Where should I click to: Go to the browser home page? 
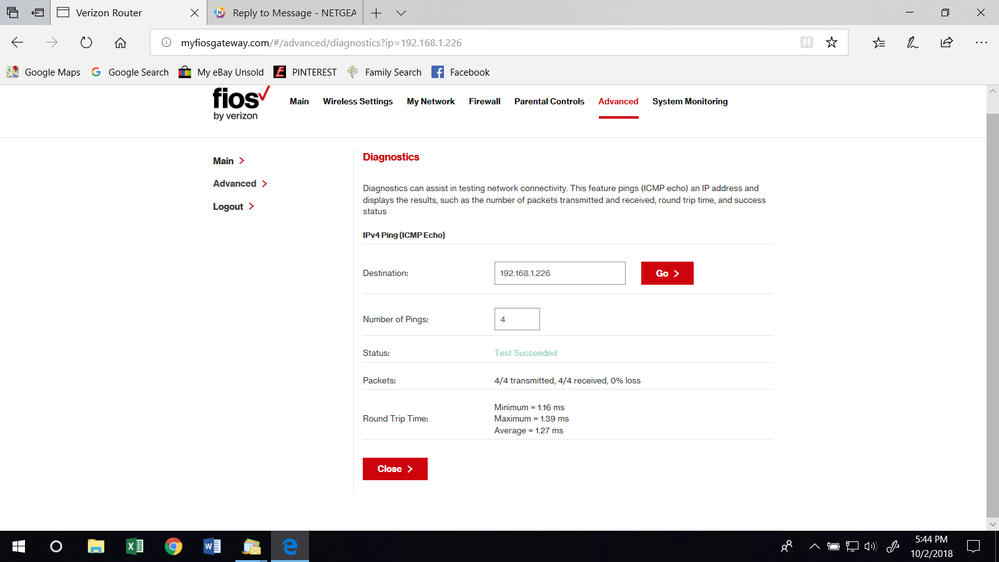pyautogui.click(x=120, y=43)
